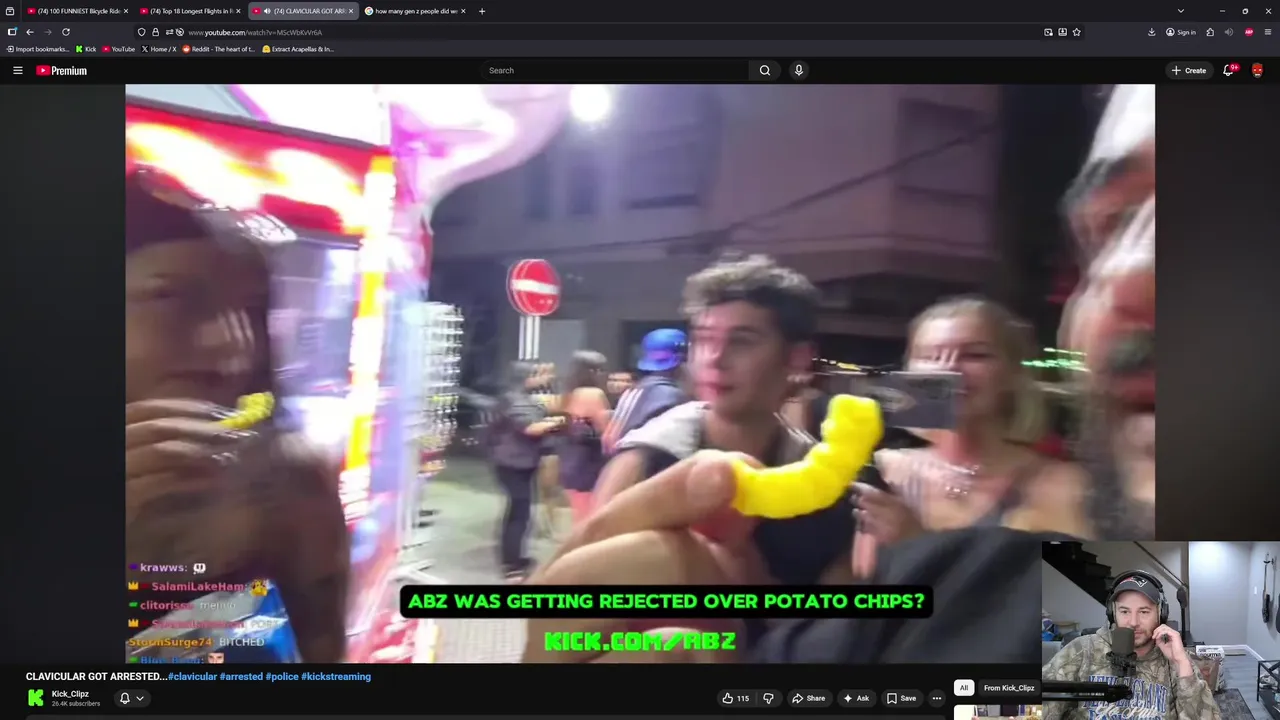Click the picture-in-picture icon in address bar
Screen dimensions: 1280x720
[x=1048, y=32]
